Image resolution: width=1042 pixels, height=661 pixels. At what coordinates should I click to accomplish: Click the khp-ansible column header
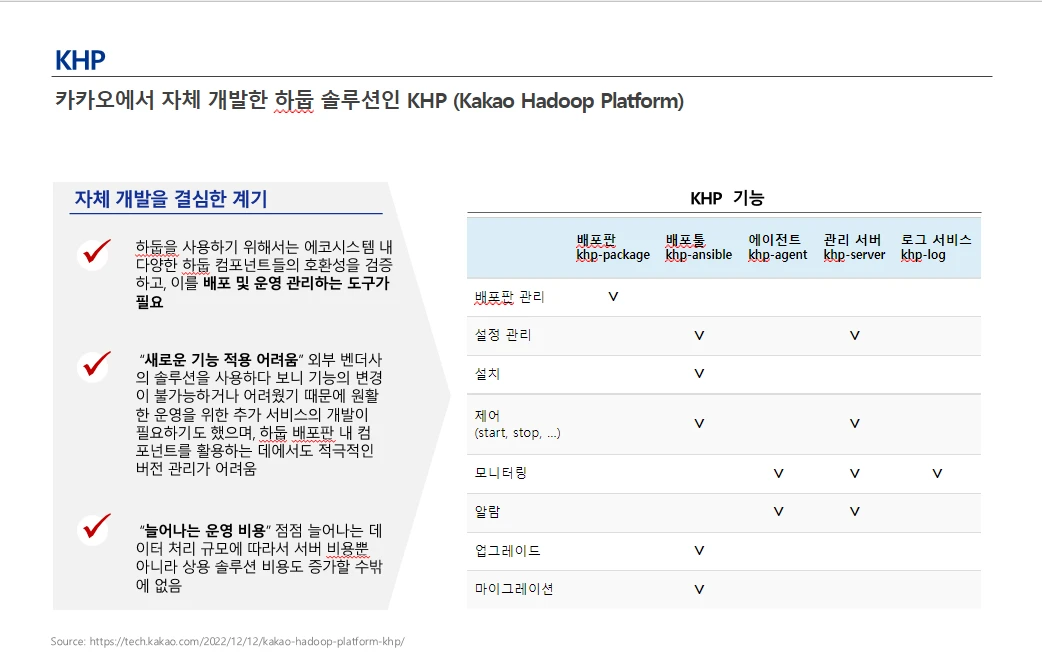[698, 247]
